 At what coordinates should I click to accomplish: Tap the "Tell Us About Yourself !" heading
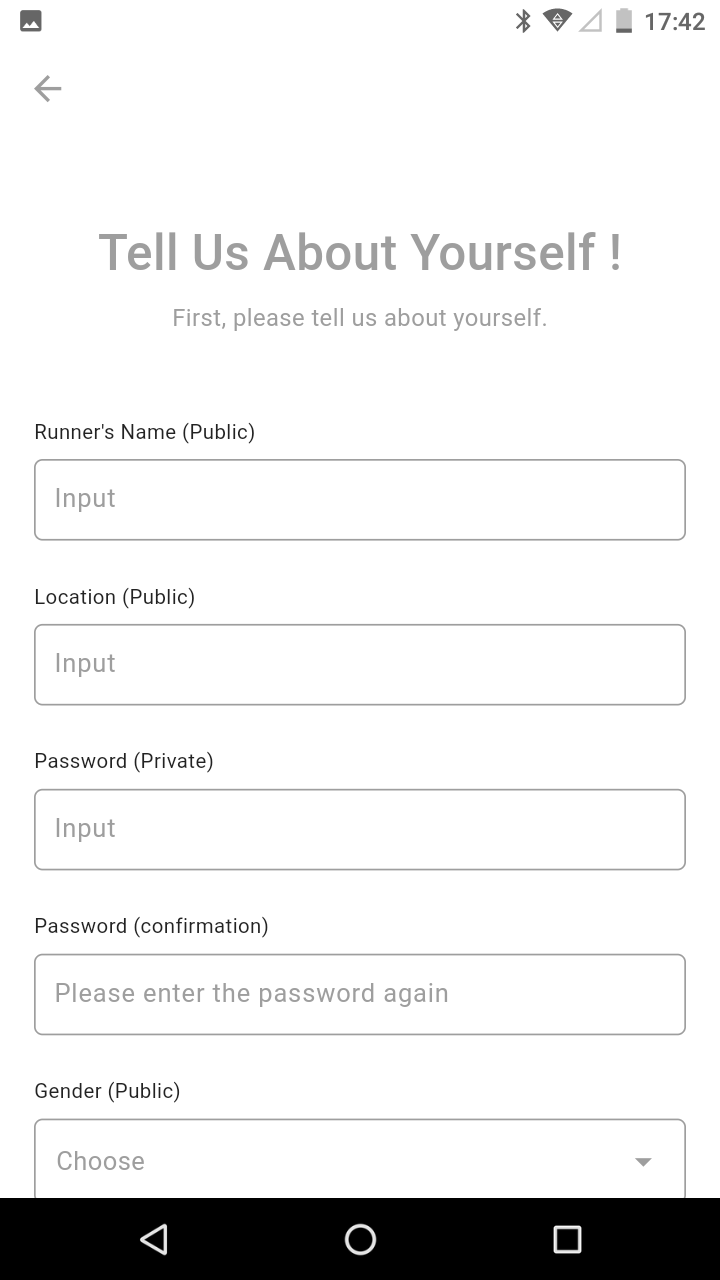point(360,252)
